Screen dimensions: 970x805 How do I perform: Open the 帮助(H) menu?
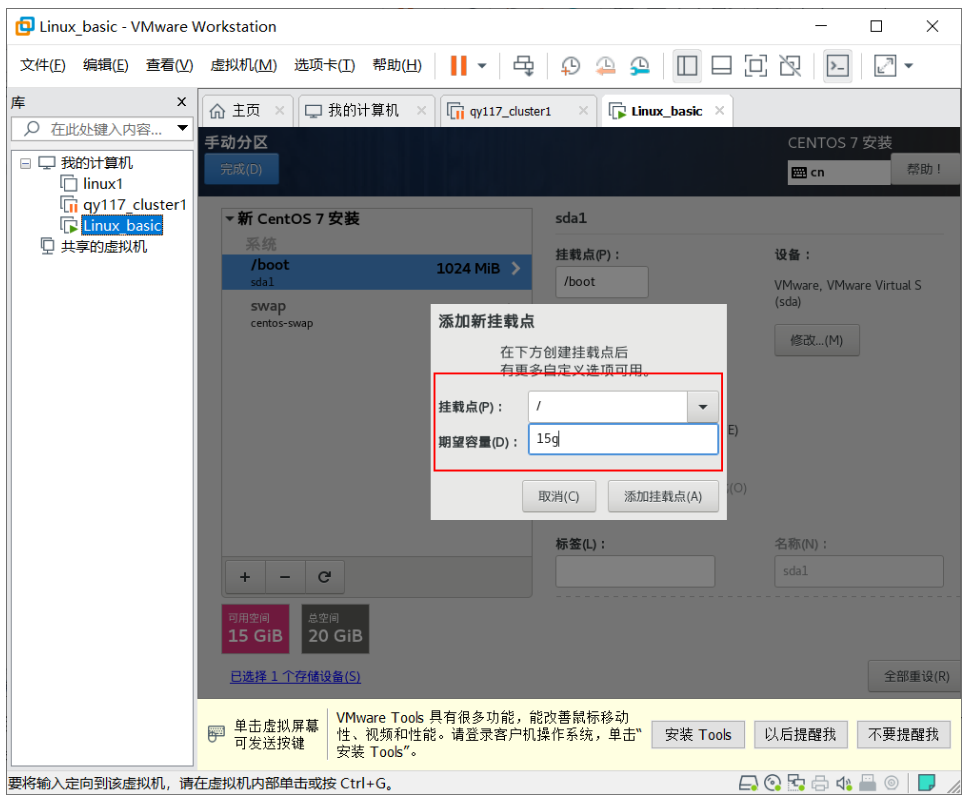(397, 65)
